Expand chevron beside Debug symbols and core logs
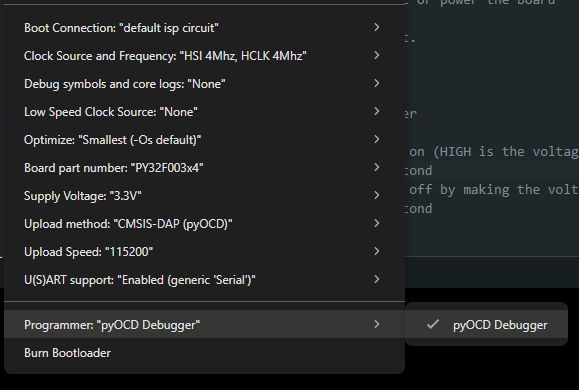 click(377, 83)
